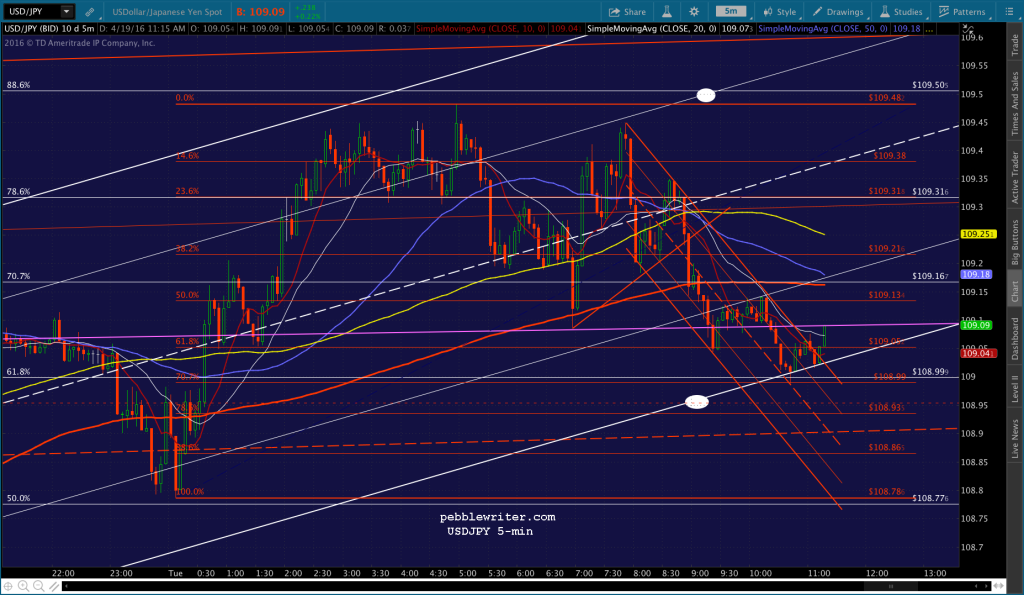Click the green 109.09 price bubble

(x=976, y=325)
